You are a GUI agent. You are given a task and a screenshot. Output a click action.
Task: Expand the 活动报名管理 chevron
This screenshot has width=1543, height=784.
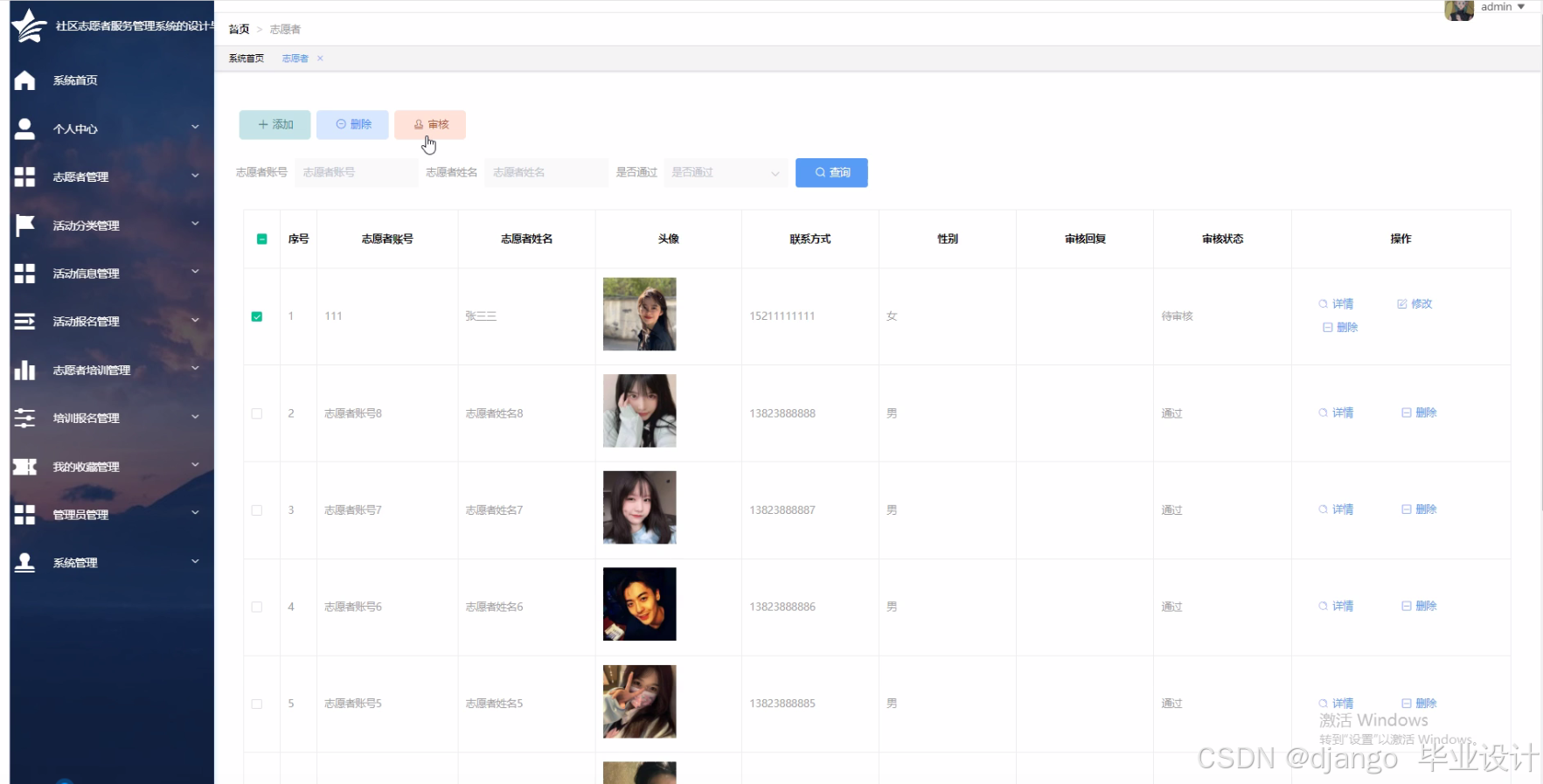[x=195, y=320]
